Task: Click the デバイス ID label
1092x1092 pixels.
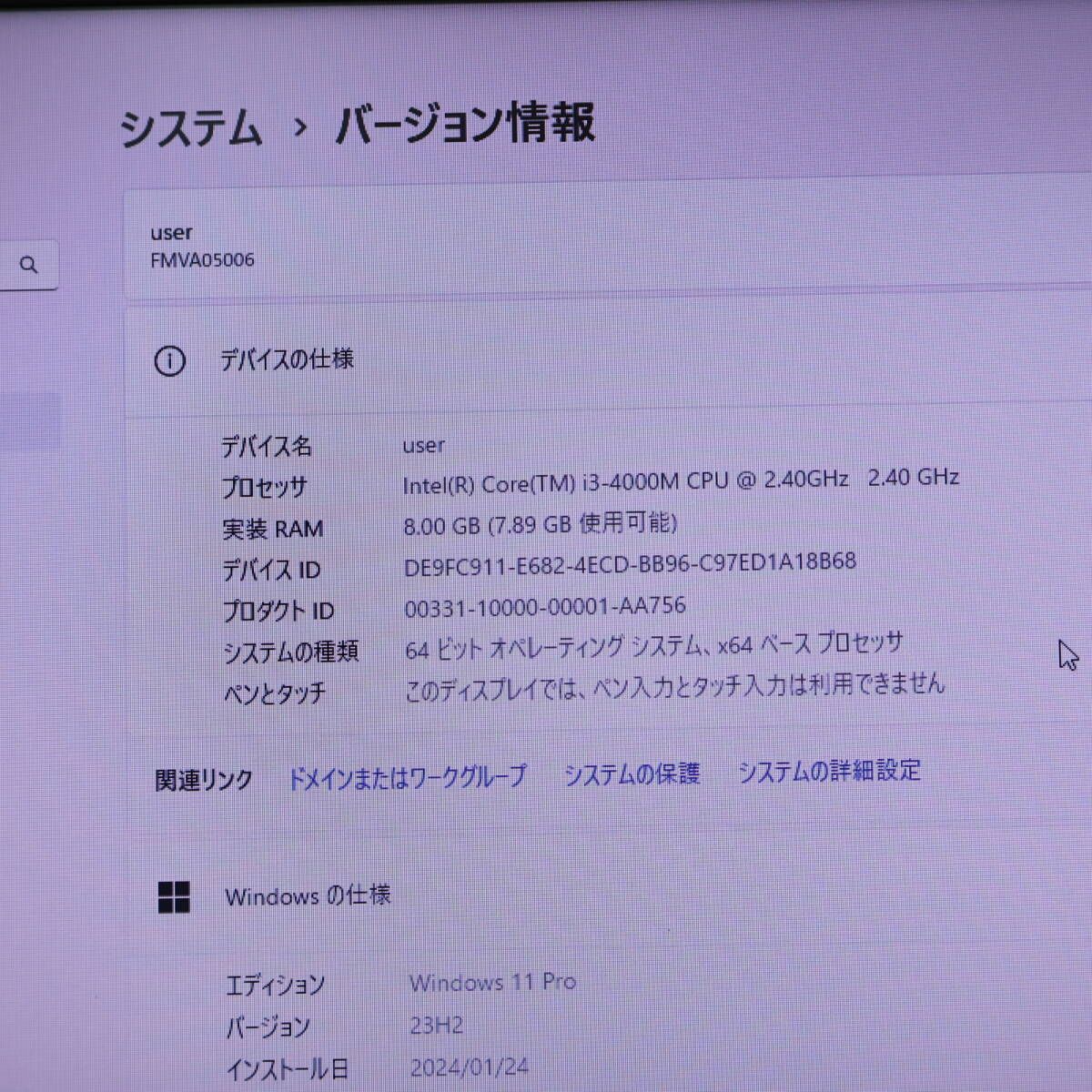Action: (271, 571)
